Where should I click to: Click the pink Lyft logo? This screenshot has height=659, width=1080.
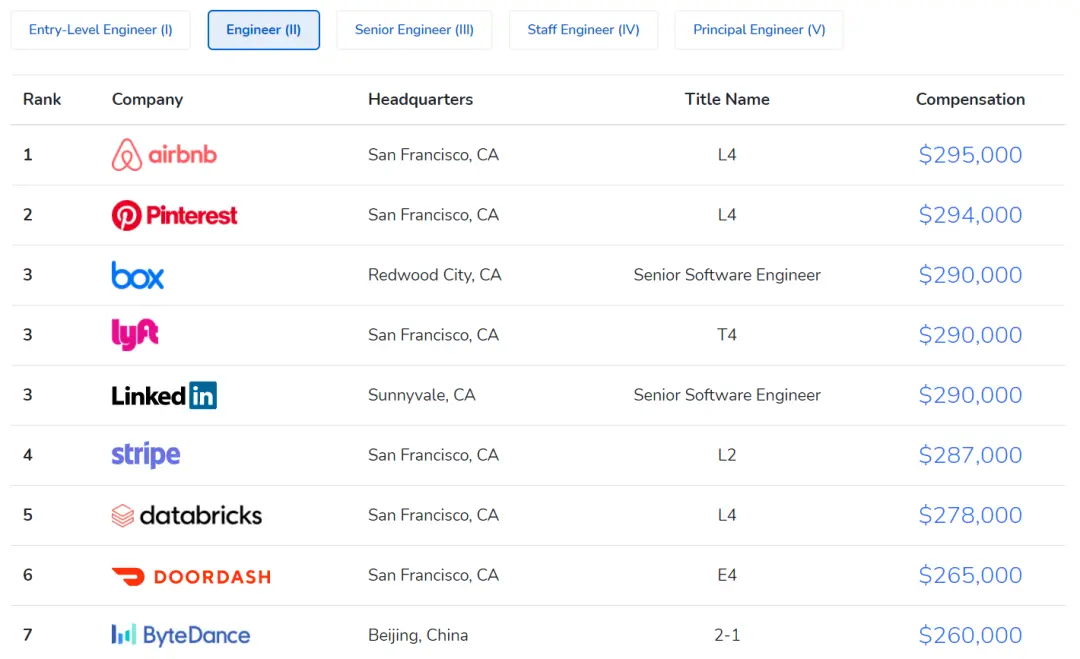tap(135, 335)
